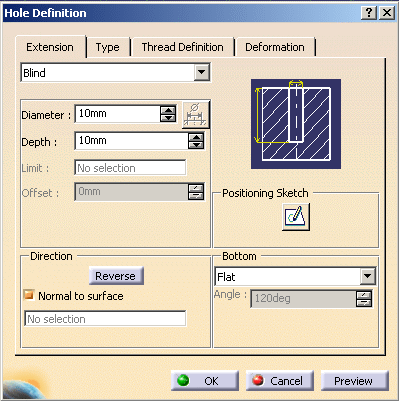Click the Preview button

pyautogui.click(x=355, y=380)
